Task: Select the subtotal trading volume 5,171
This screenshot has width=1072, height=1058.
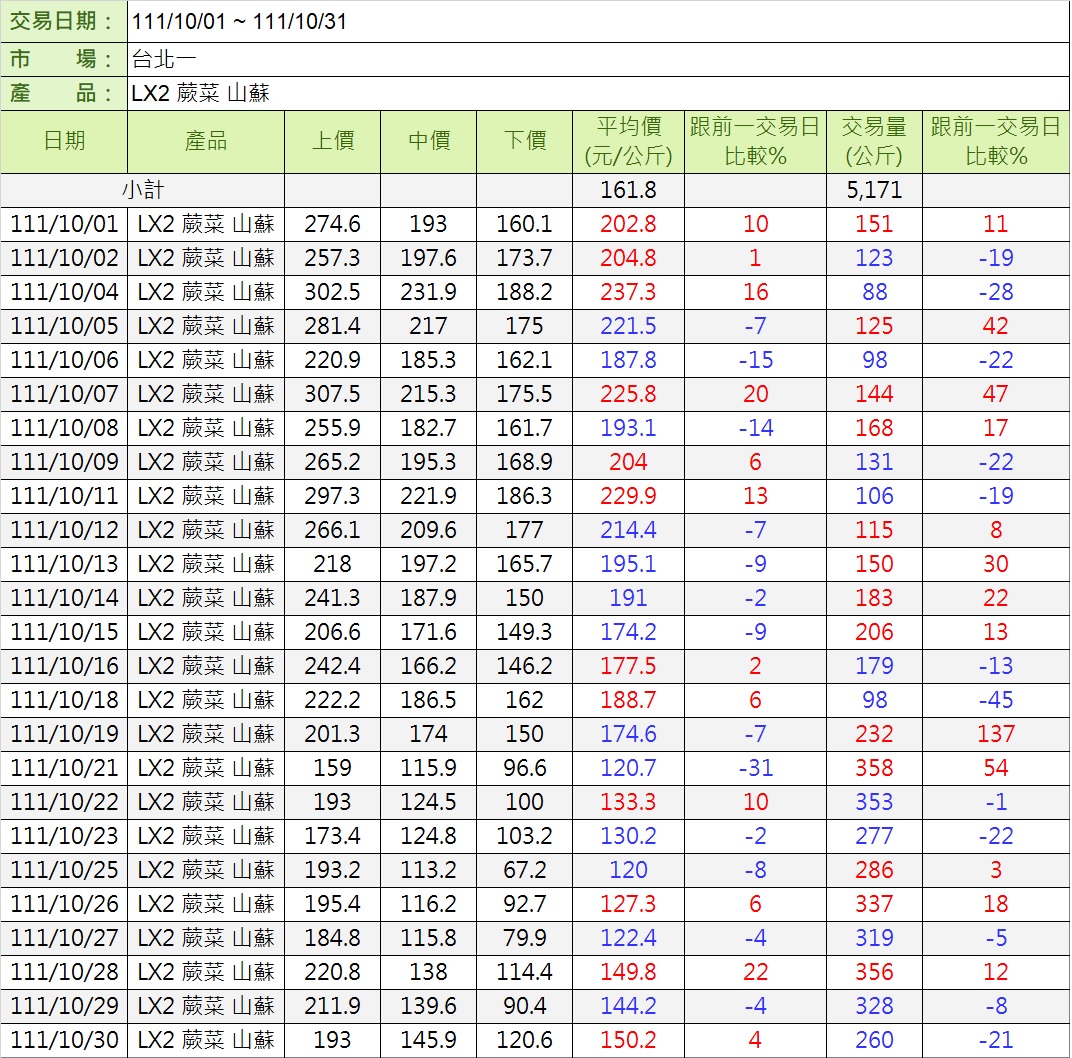Action: pos(873,190)
